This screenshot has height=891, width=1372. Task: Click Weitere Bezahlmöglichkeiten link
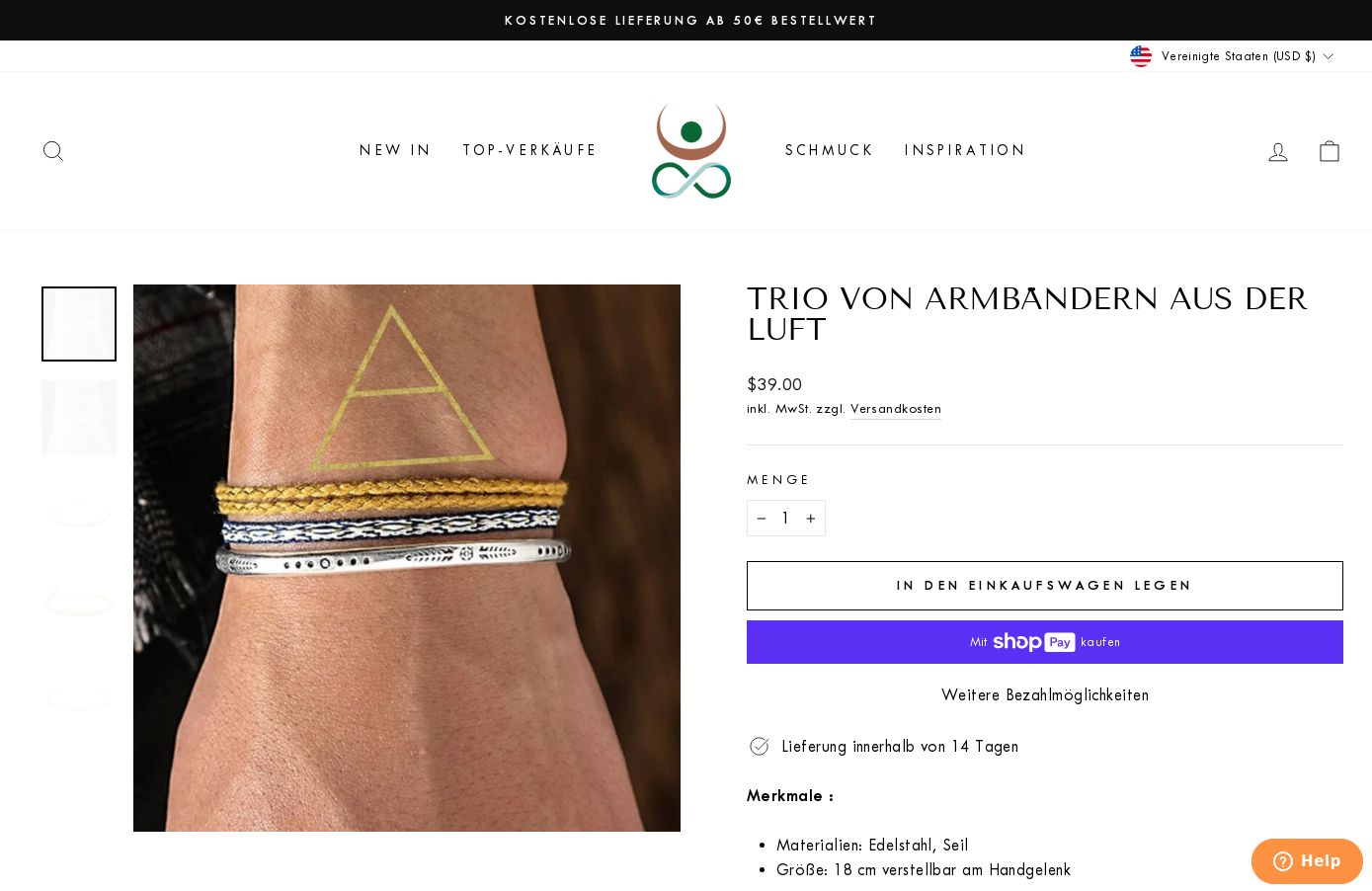click(1045, 695)
